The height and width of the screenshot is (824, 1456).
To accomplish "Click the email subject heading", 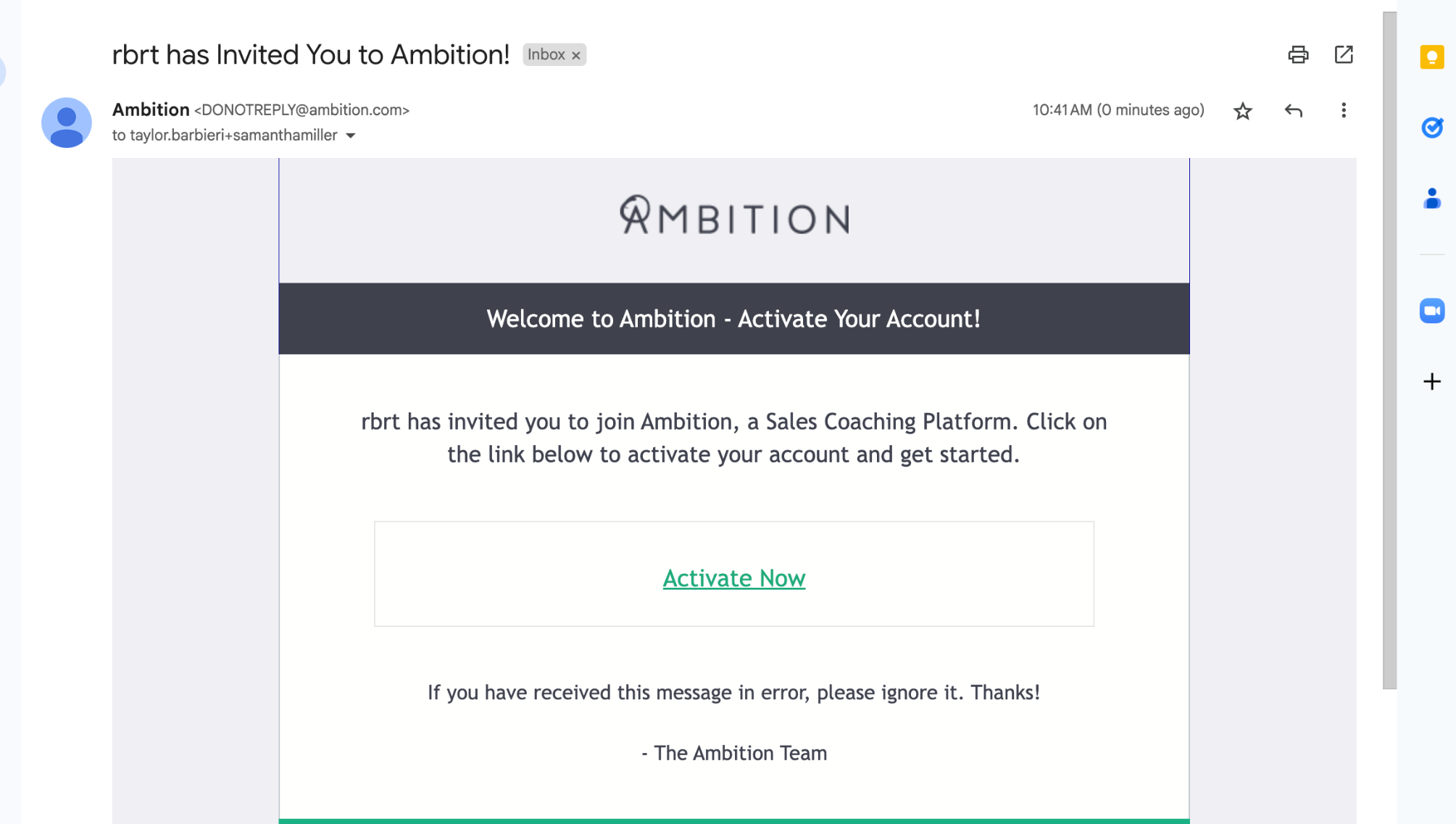I will click(311, 55).
